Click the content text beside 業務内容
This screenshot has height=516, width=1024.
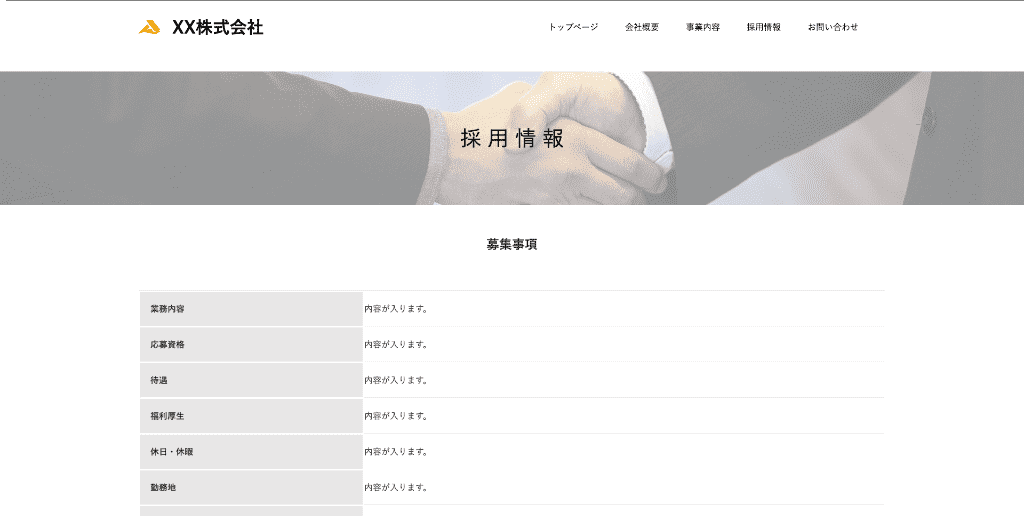(396, 309)
